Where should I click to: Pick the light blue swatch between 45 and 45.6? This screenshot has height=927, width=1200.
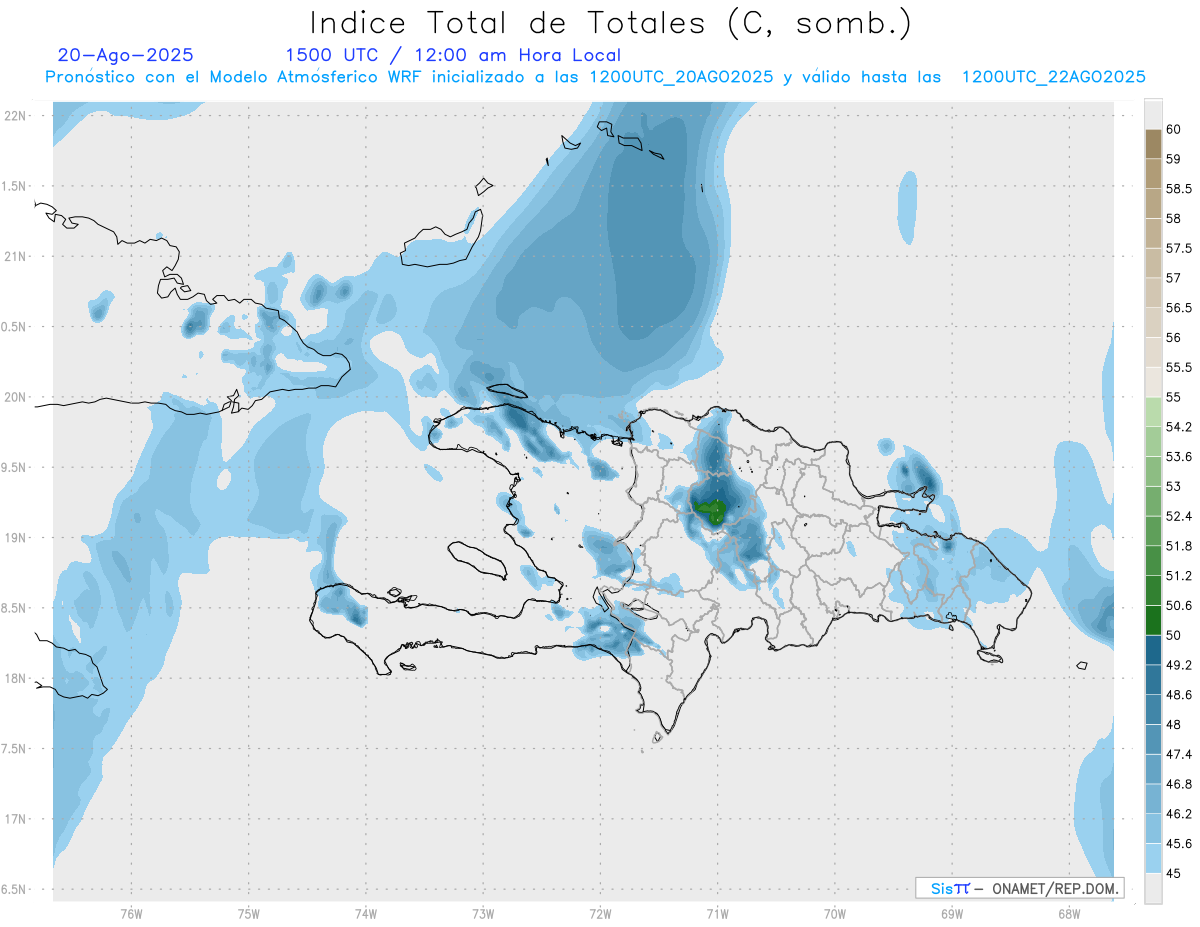point(1153,858)
